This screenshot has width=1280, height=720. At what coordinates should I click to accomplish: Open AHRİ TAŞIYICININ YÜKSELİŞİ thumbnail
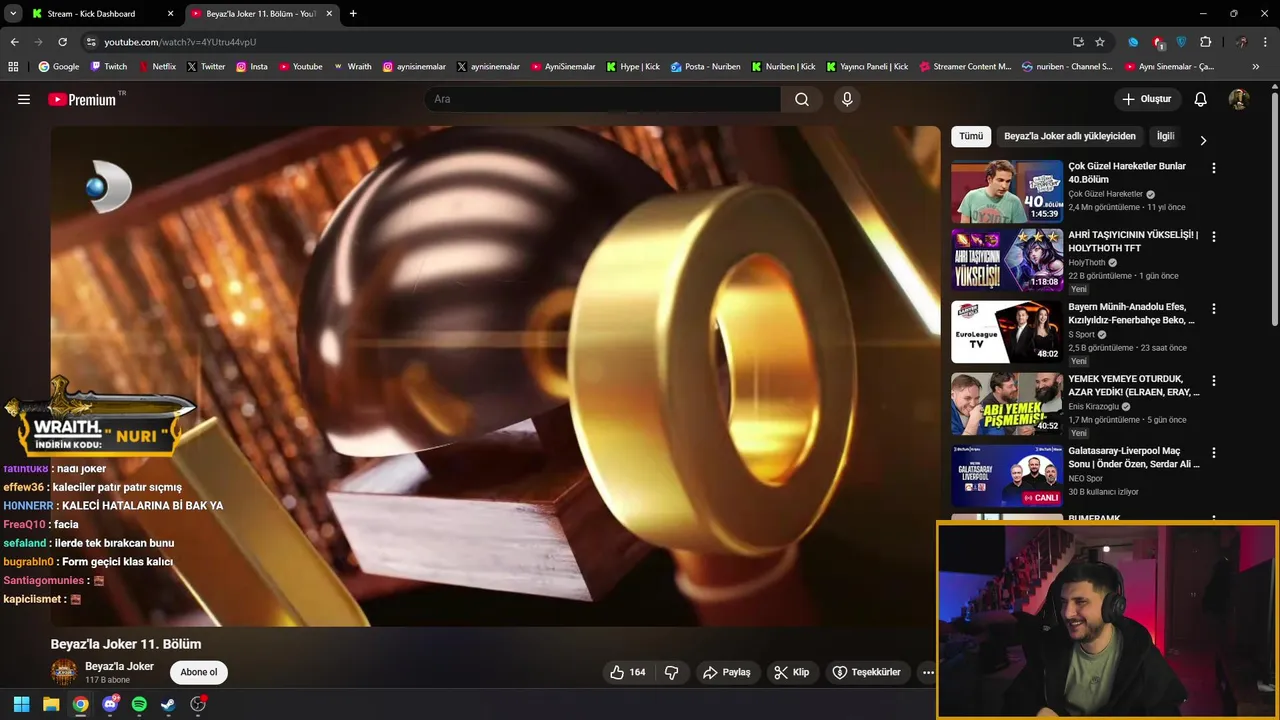(x=1007, y=260)
